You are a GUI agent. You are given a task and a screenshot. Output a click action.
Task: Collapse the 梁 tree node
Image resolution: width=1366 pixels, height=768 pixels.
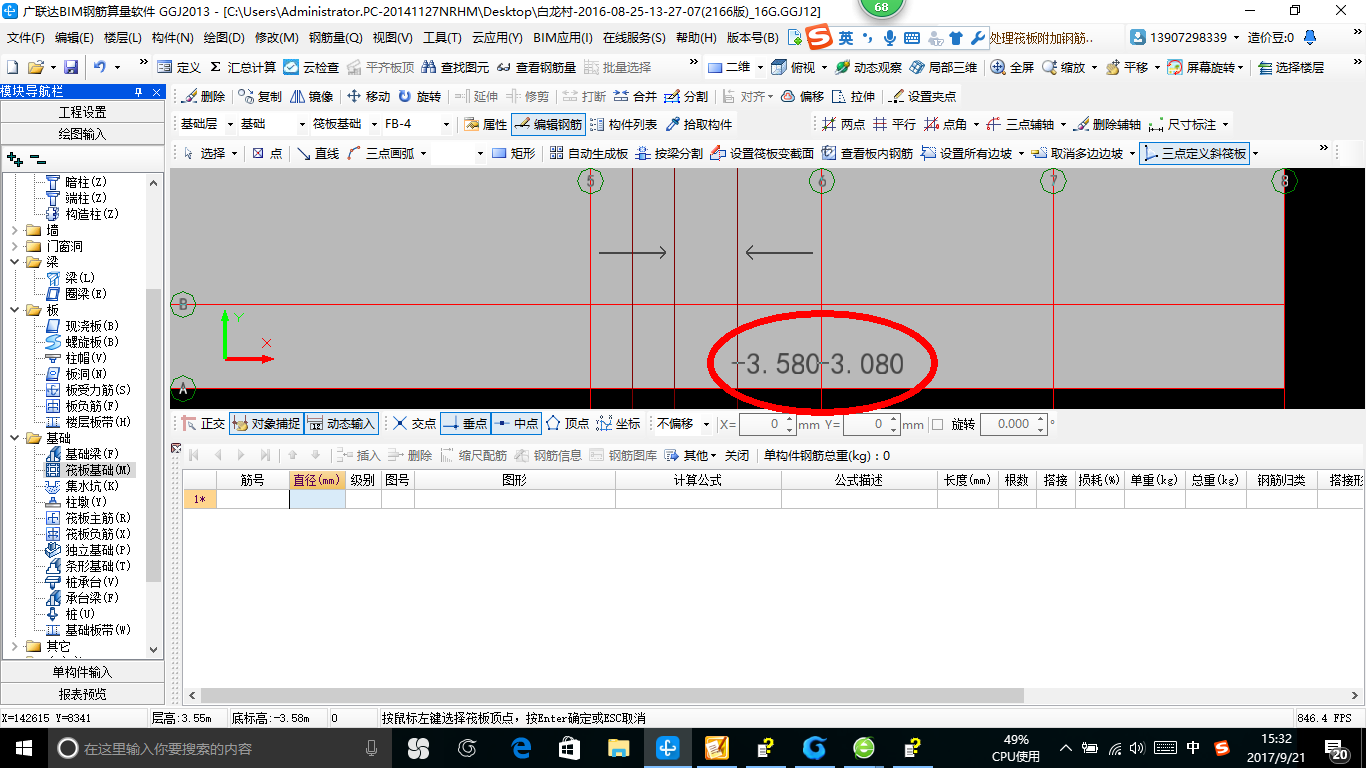[15, 262]
